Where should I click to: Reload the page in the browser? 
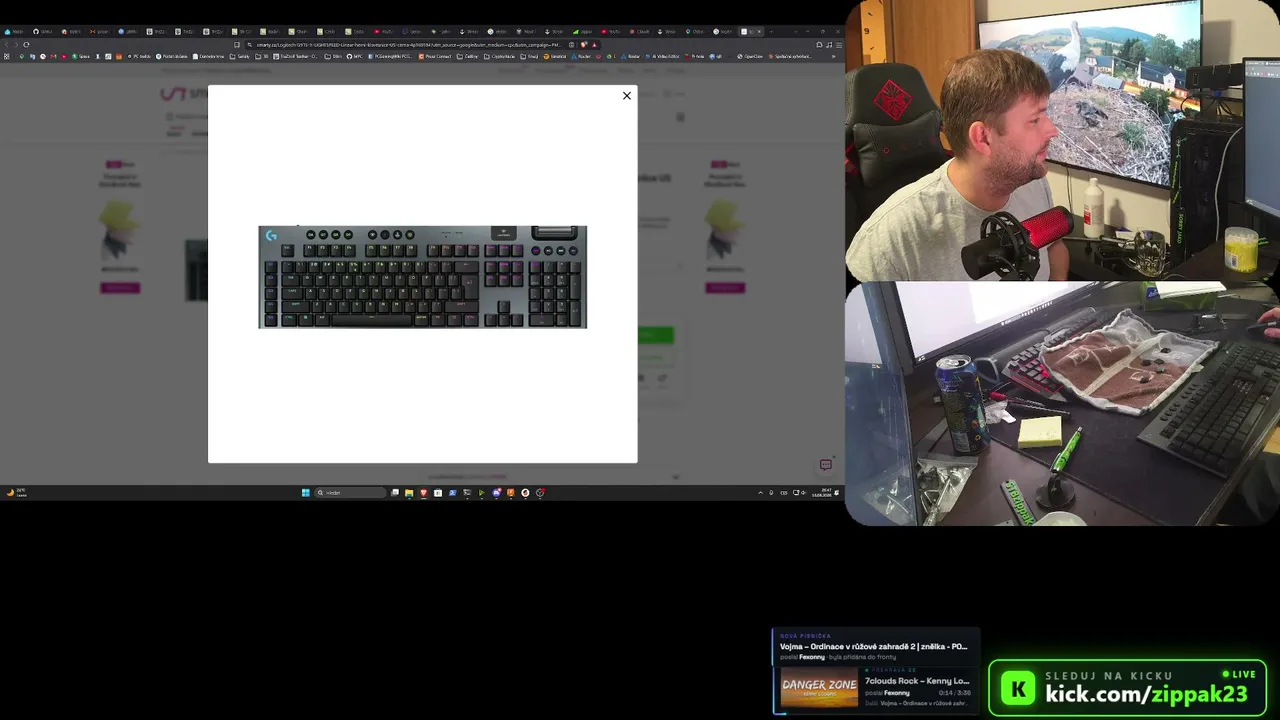coord(27,44)
